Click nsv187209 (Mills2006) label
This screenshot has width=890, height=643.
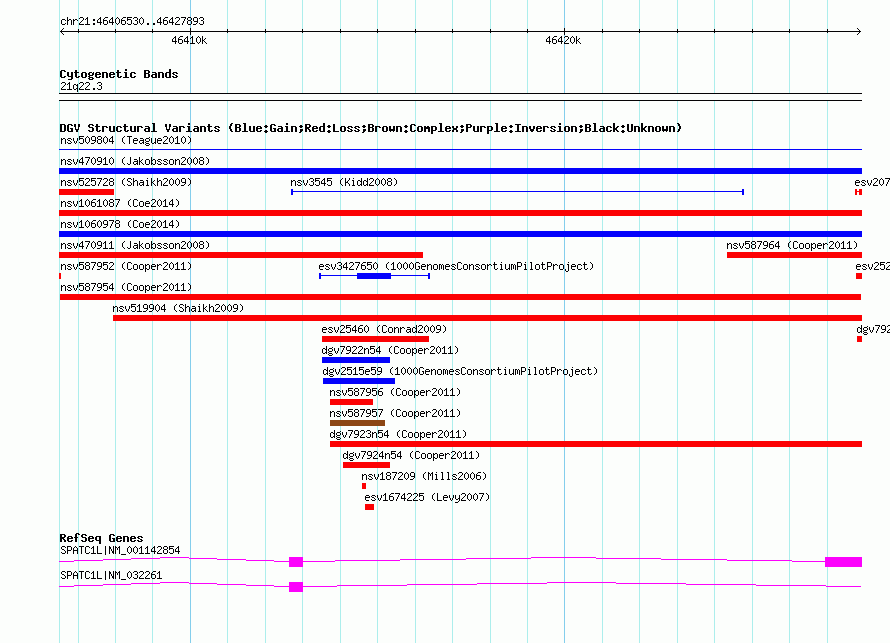pyautogui.click(x=425, y=476)
